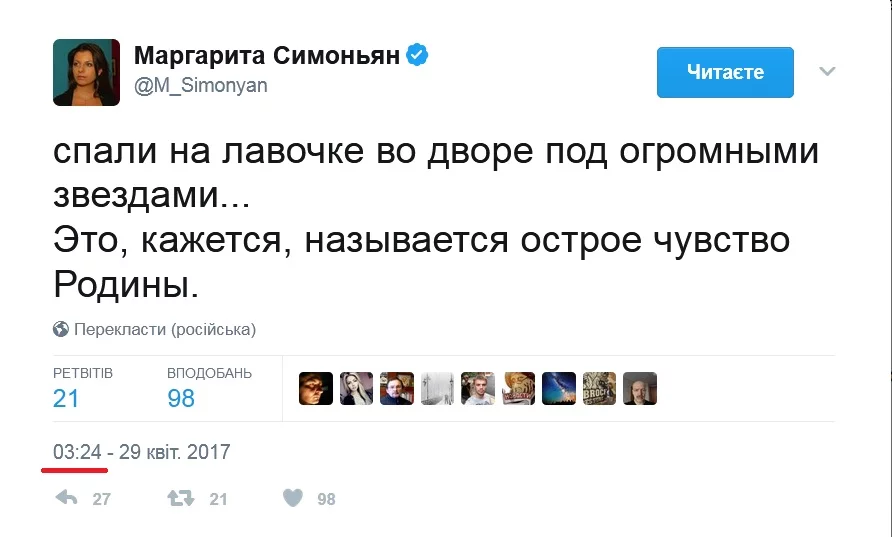The height and width of the screenshot is (537, 892).
Task: Retweet using the retweet arrows icon
Action: pos(180,498)
